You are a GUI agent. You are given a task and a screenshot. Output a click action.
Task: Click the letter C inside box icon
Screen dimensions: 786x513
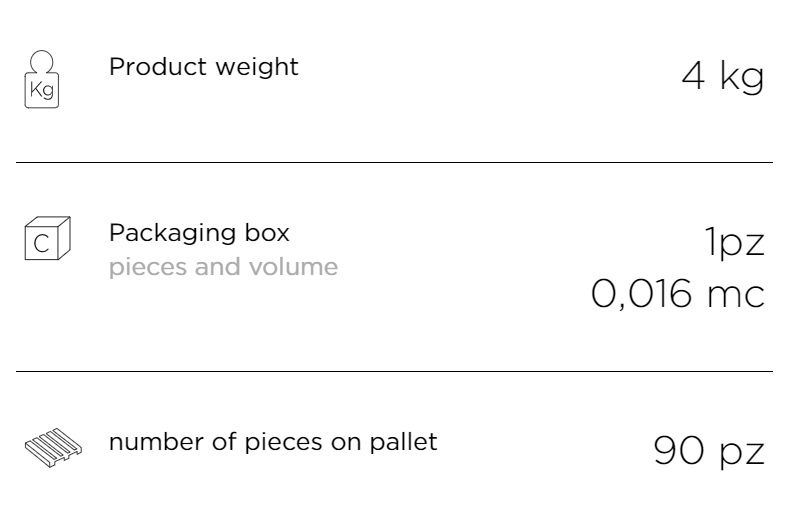(x=41, y=244)
